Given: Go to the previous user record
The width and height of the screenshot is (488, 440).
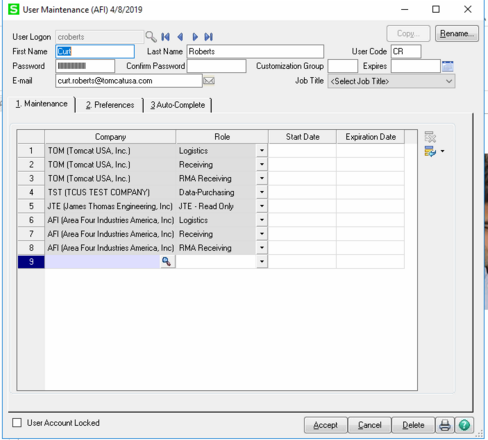Looking at the screenshot, I should (180, 37).
